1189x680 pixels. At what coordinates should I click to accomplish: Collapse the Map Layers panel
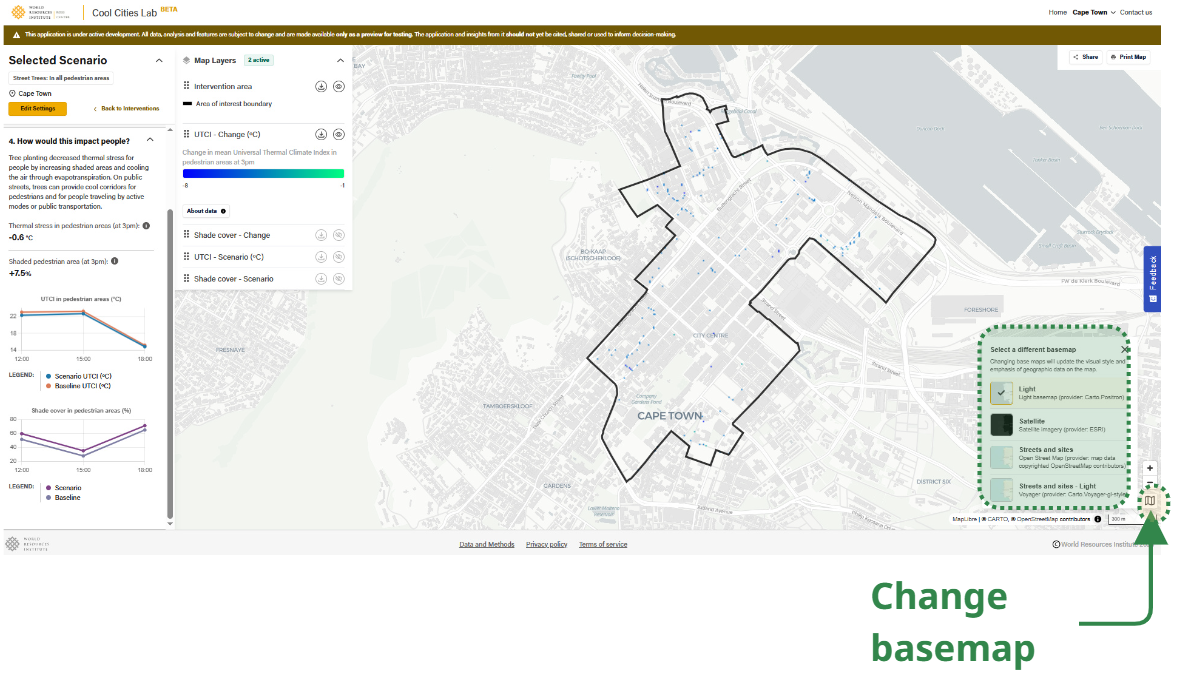340,61
